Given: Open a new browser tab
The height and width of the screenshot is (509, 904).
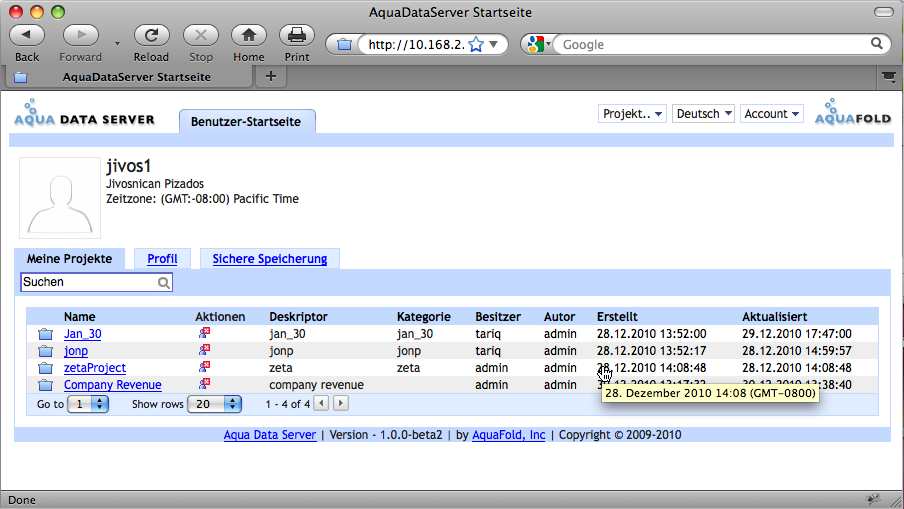Looking at the screenshot, I should click(x=271, y=76).
